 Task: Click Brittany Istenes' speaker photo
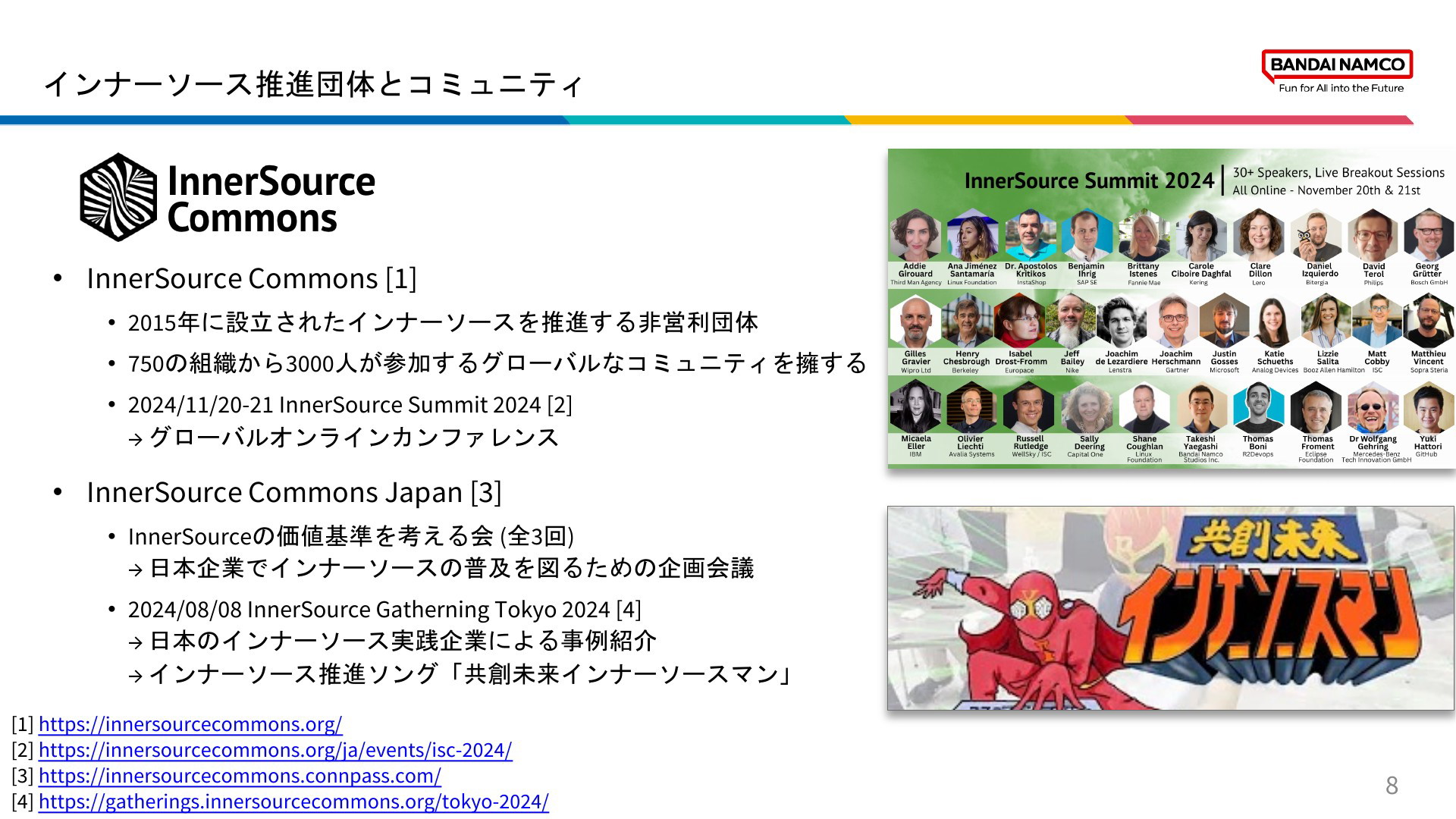(x=1143, y=237)
